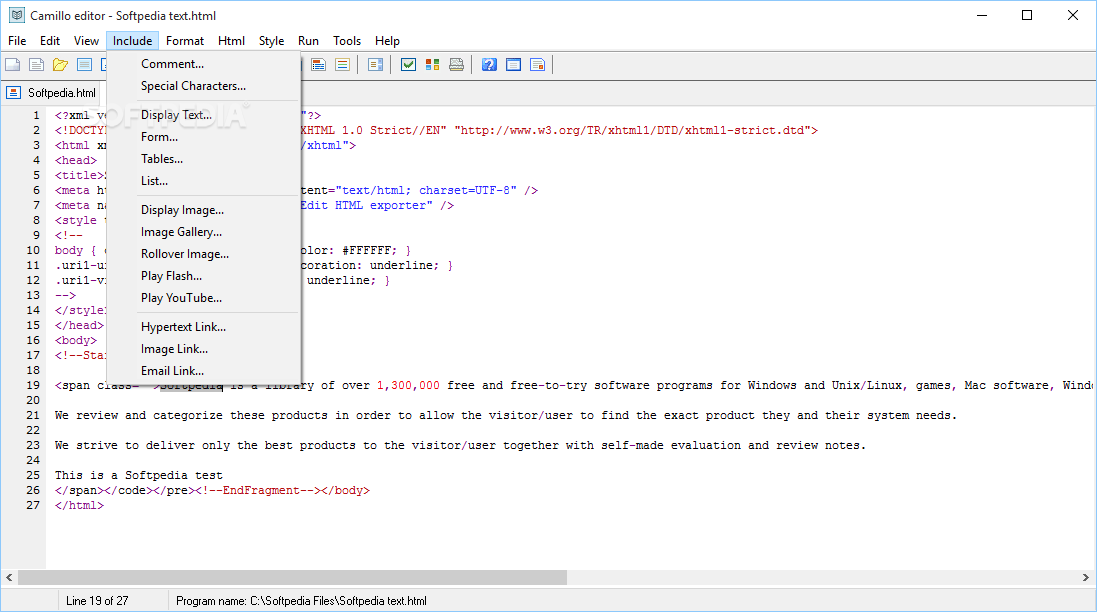Screen dimensions: 1097x612
Task: Click the four colored squares toolbar icon
Action: [x=432, y=65]
